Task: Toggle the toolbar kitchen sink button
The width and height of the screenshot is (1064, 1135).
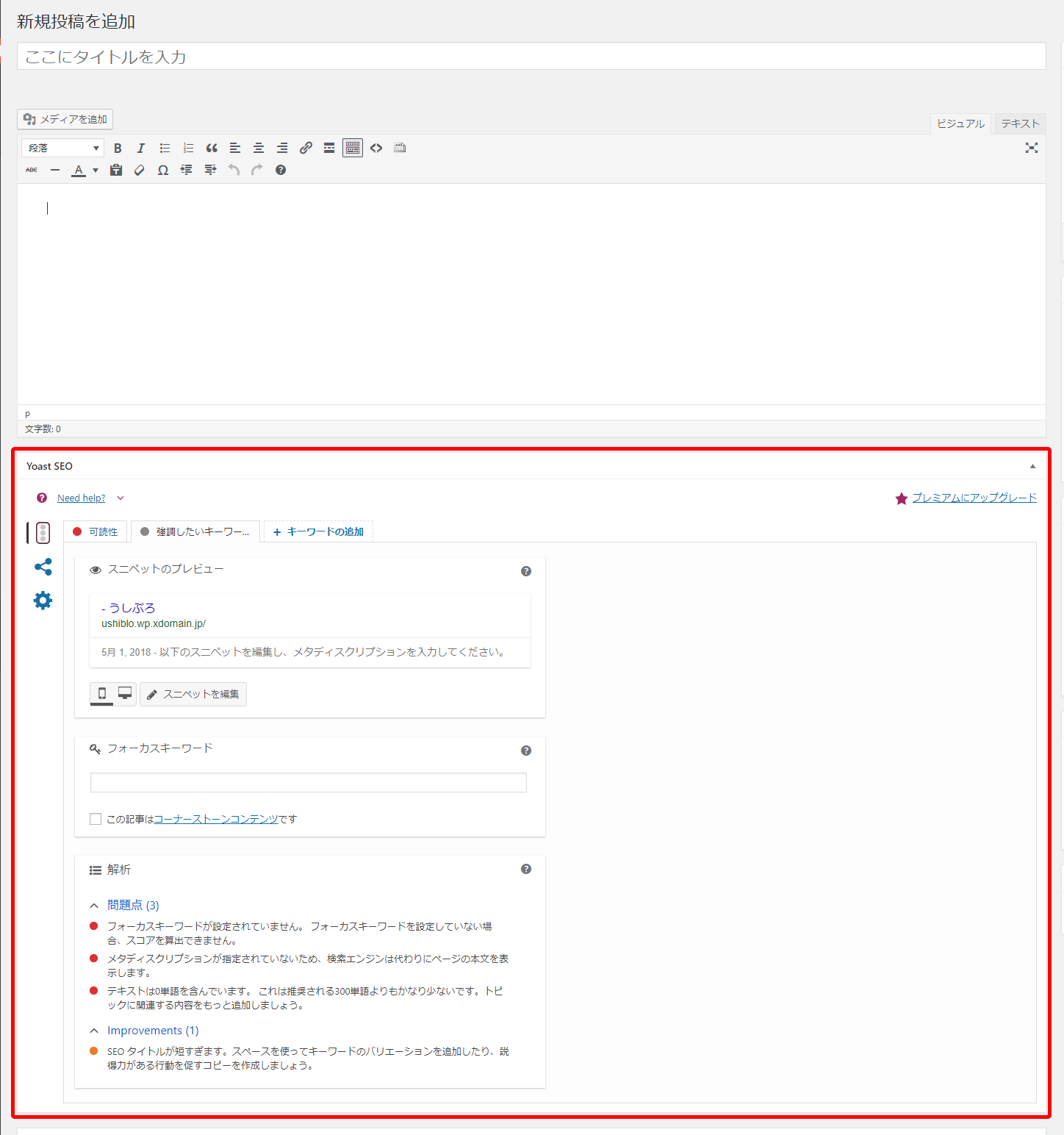Action: point(353,148)
